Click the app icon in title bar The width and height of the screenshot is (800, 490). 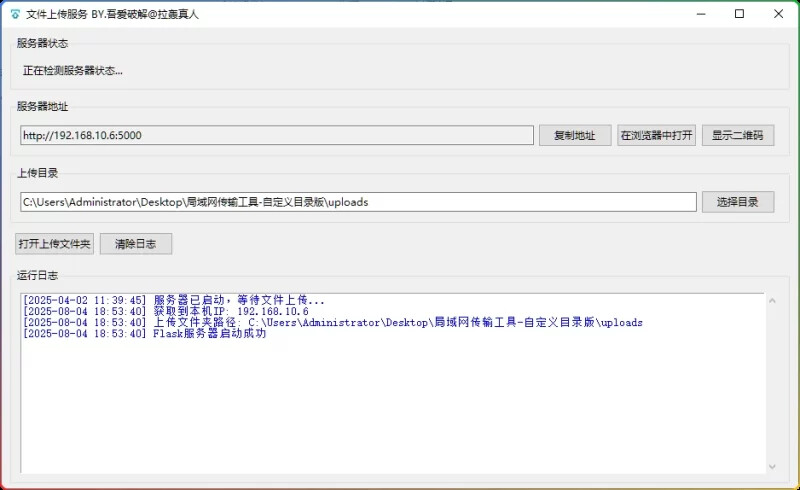click(15, 15)
